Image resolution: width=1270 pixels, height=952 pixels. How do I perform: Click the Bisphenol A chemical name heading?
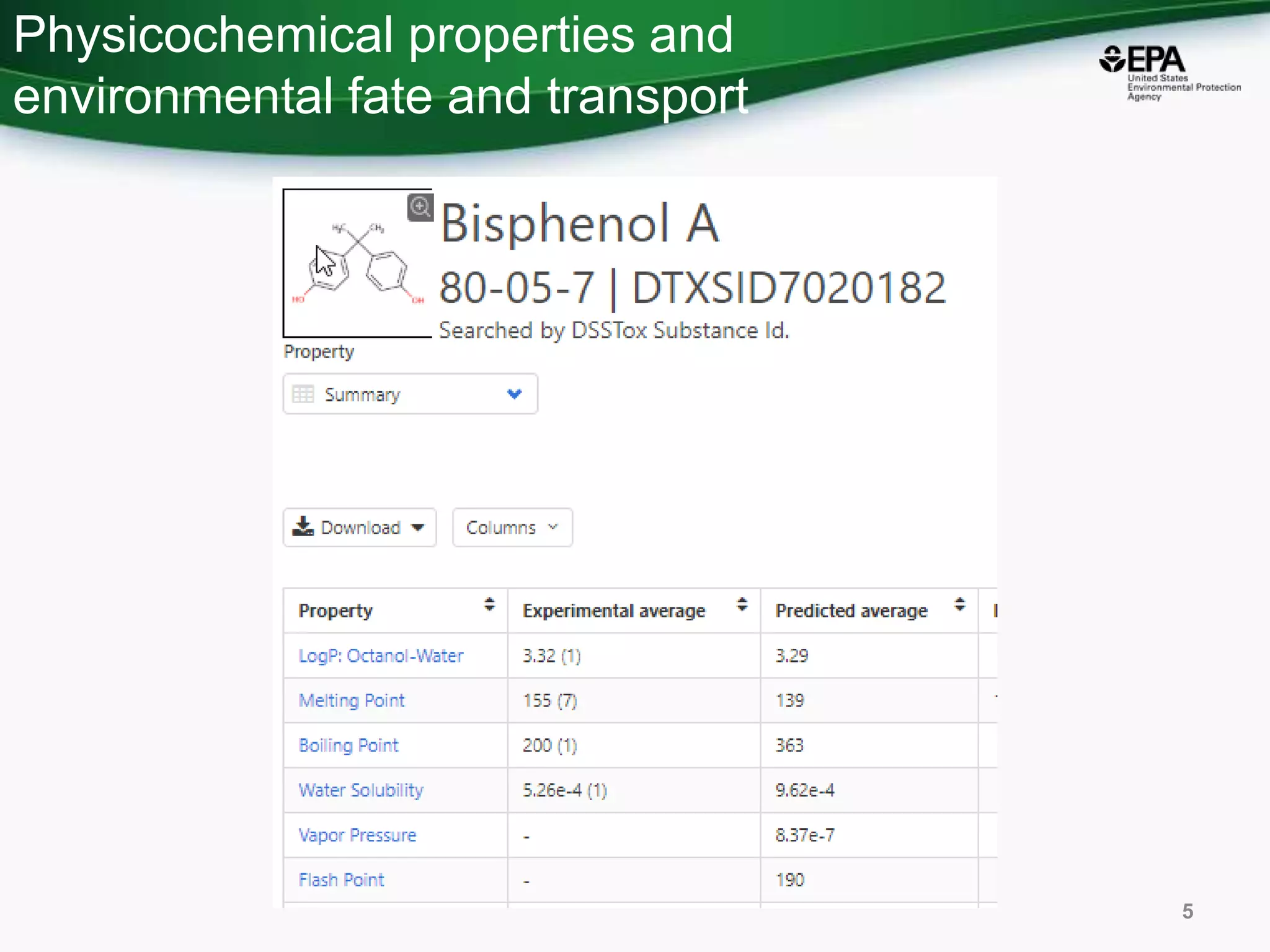580,223
